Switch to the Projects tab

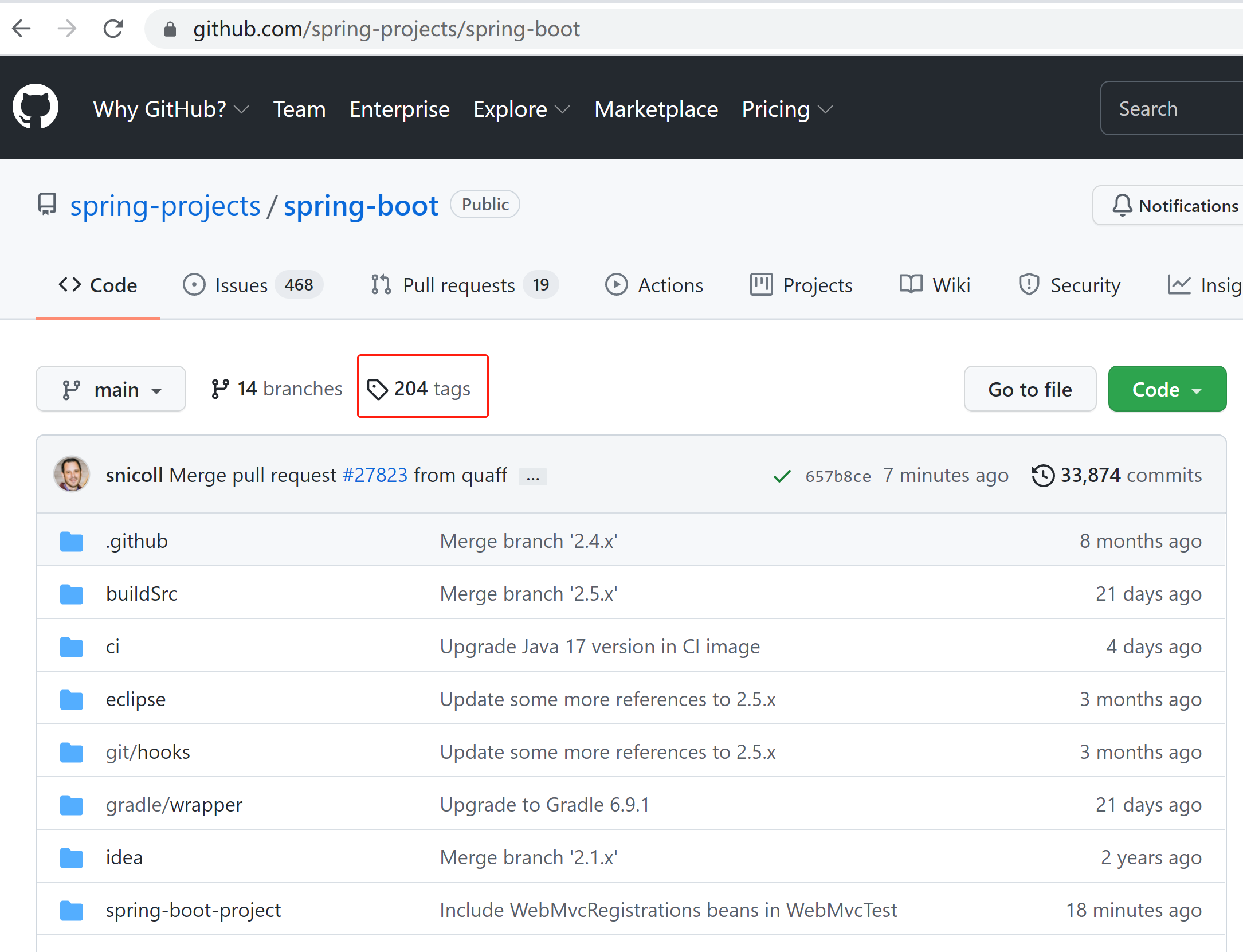pyautogui.click(x=801, y=285)
